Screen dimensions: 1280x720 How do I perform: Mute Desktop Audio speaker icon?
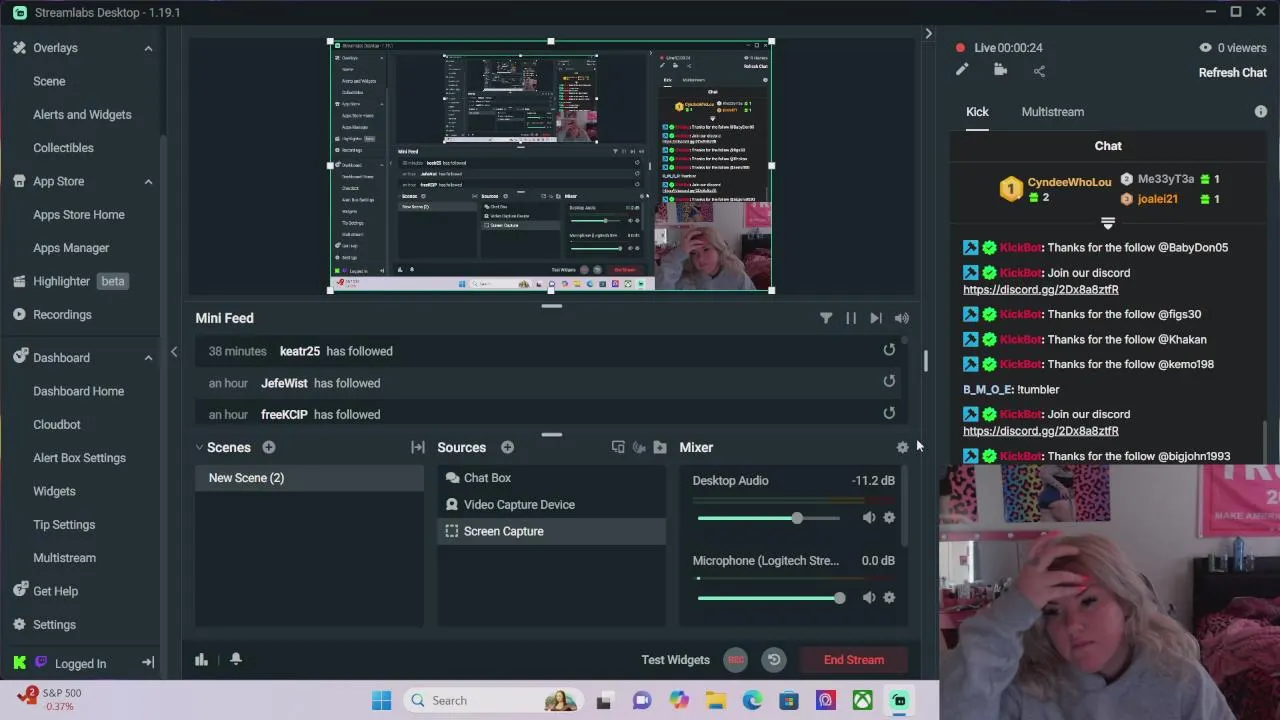pyautogui.click(x=869, y=517)
